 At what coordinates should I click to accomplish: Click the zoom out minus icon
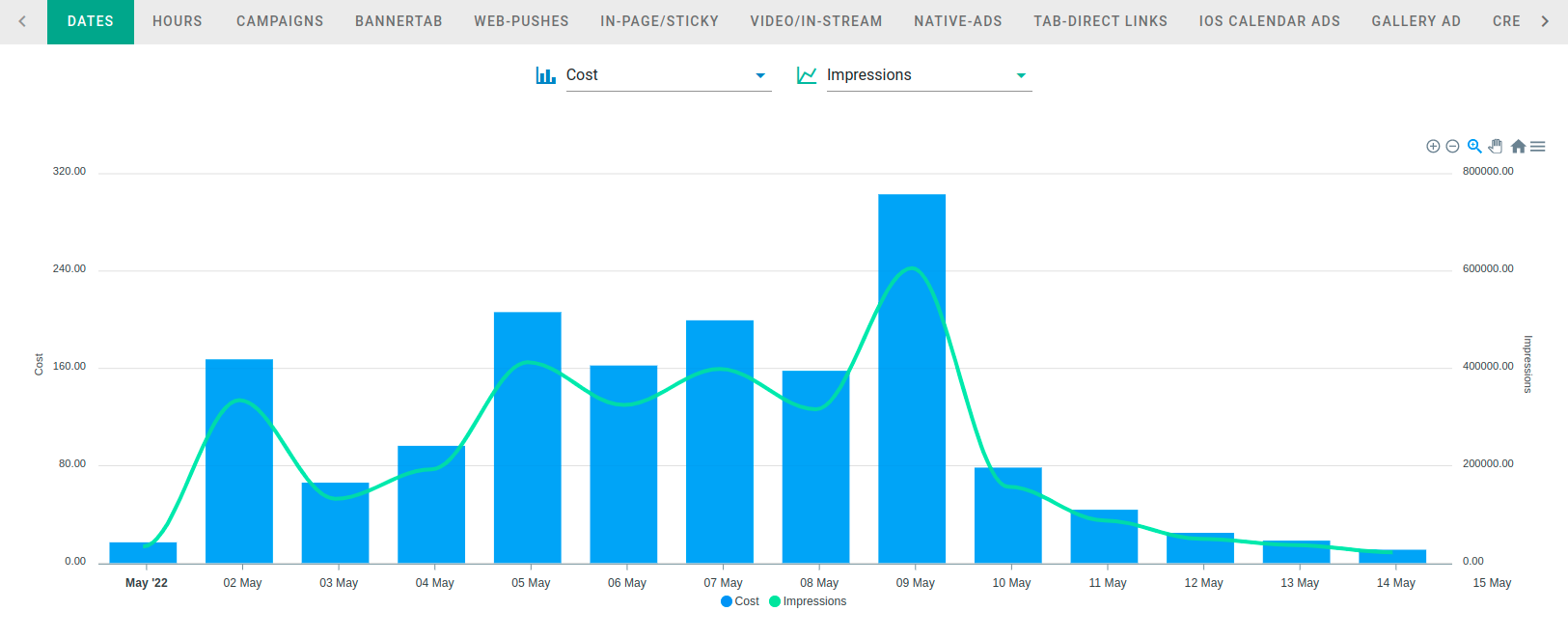pyautogui.click(x=1452, y=147)
